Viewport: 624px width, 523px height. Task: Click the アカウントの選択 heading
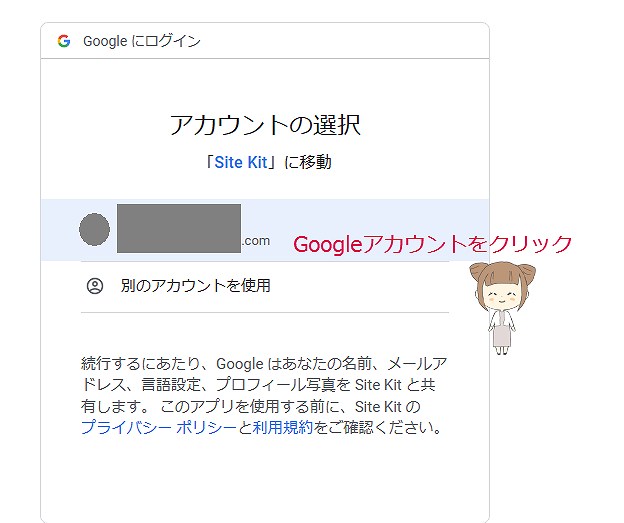pyautogui.click(x=265, y=125)
